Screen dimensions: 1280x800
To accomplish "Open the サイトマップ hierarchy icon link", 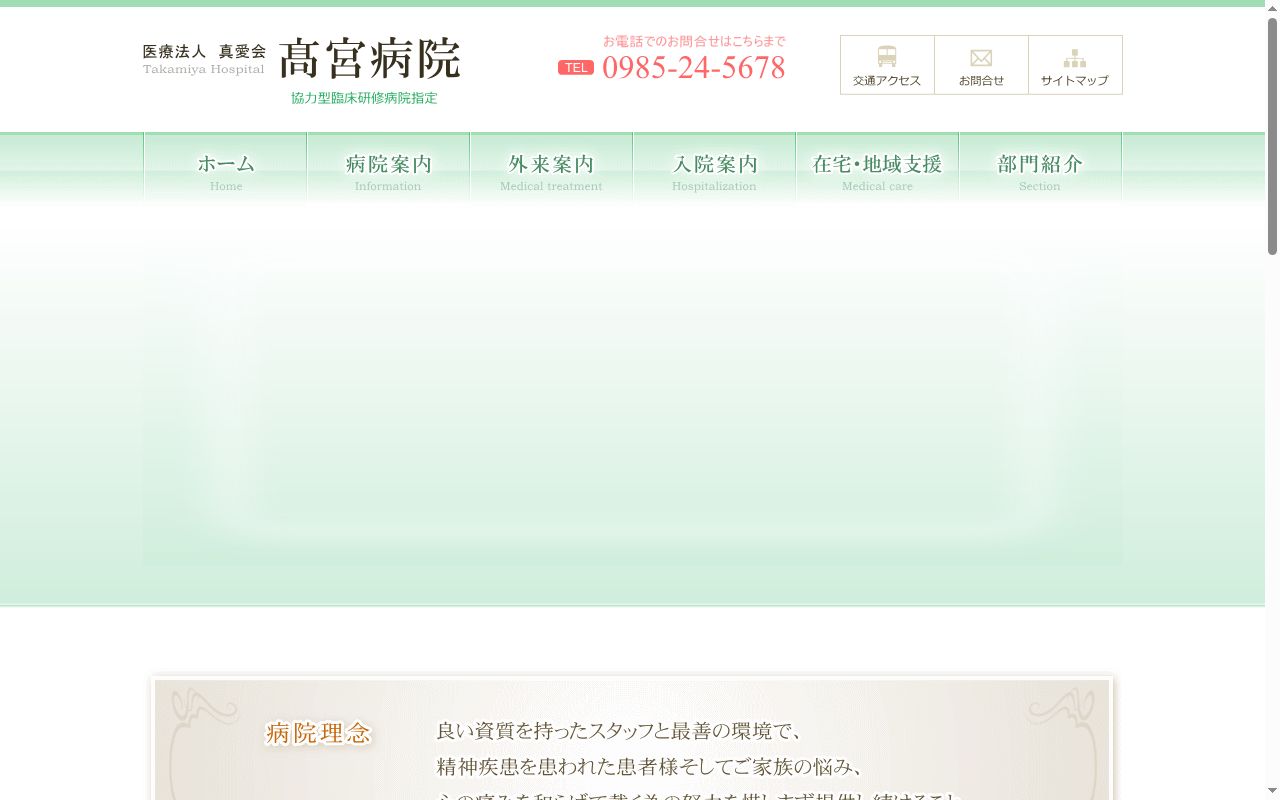I will click(x=1075, y=65).
